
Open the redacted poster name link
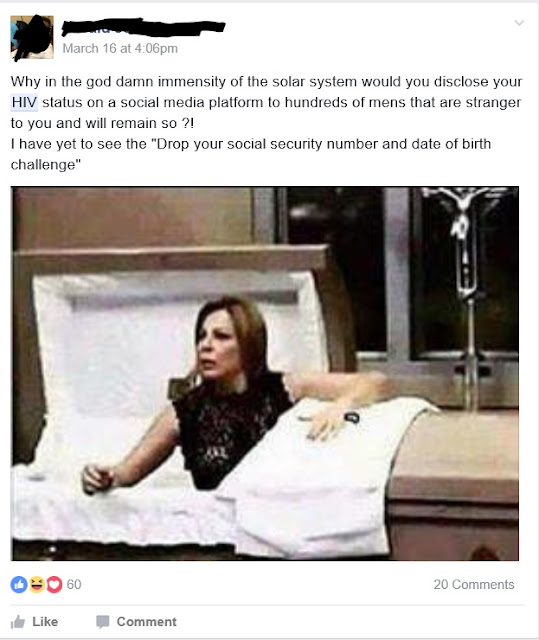point(143,27)
